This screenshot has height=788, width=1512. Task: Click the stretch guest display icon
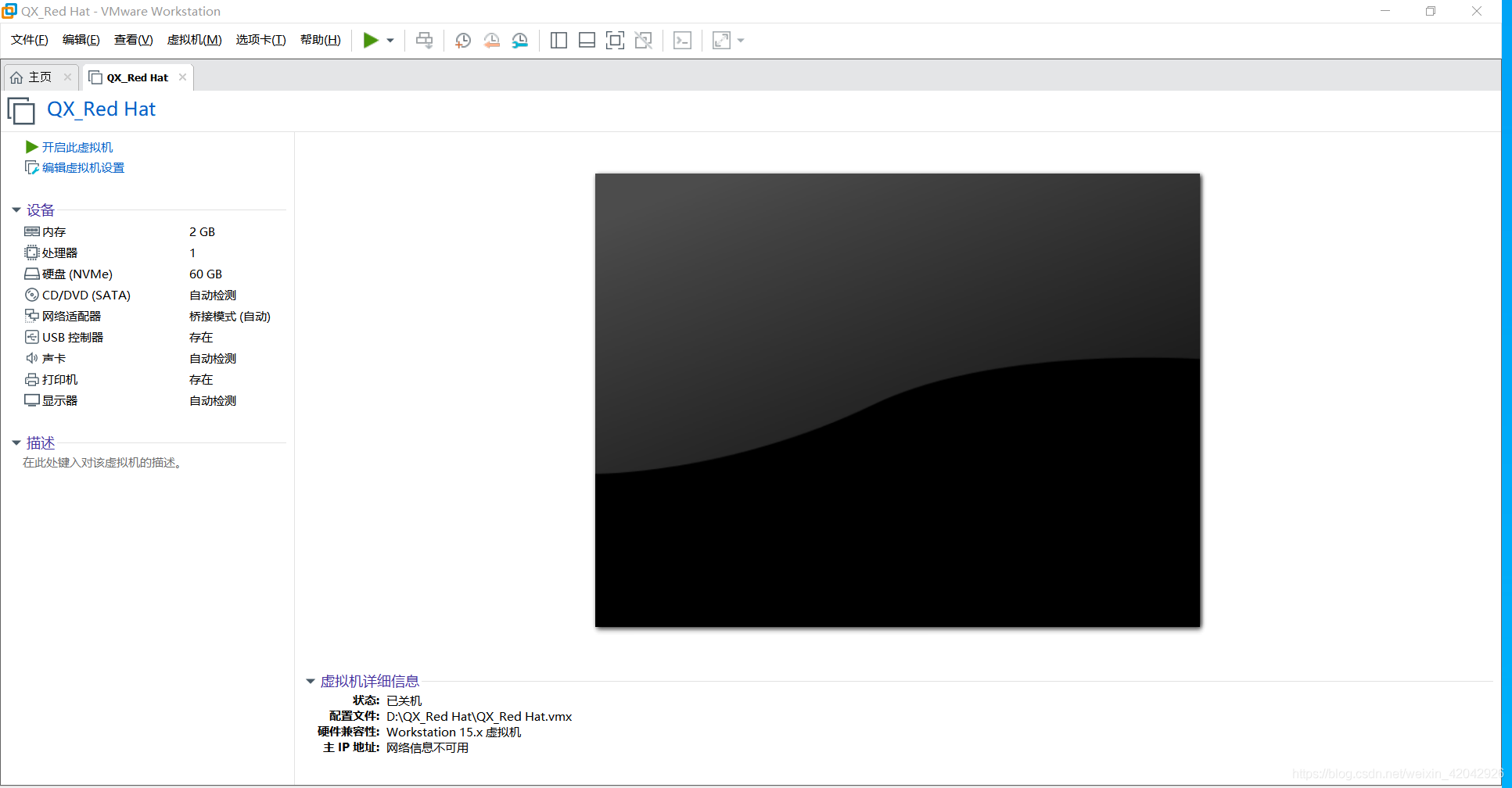click(721, 41)
